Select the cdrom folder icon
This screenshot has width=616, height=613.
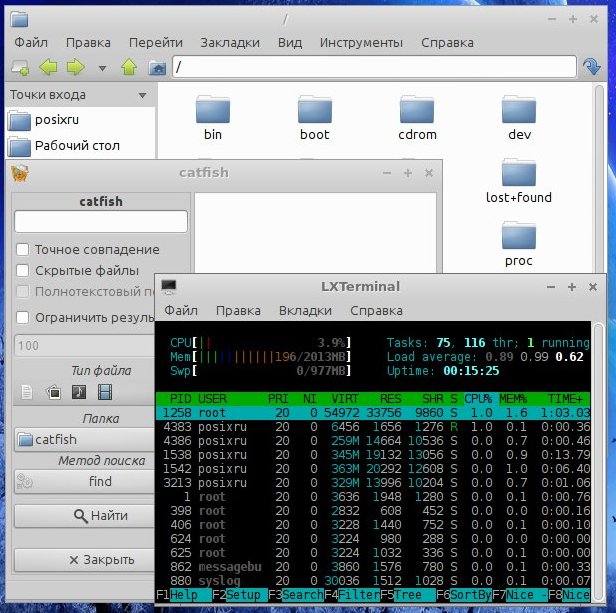(x=417, y=110)
